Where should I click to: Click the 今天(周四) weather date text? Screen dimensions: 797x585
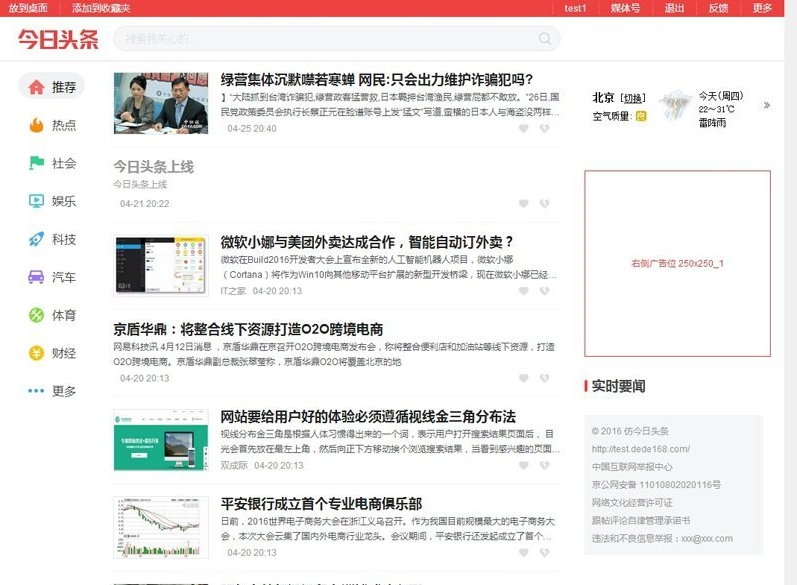point(721,96)
